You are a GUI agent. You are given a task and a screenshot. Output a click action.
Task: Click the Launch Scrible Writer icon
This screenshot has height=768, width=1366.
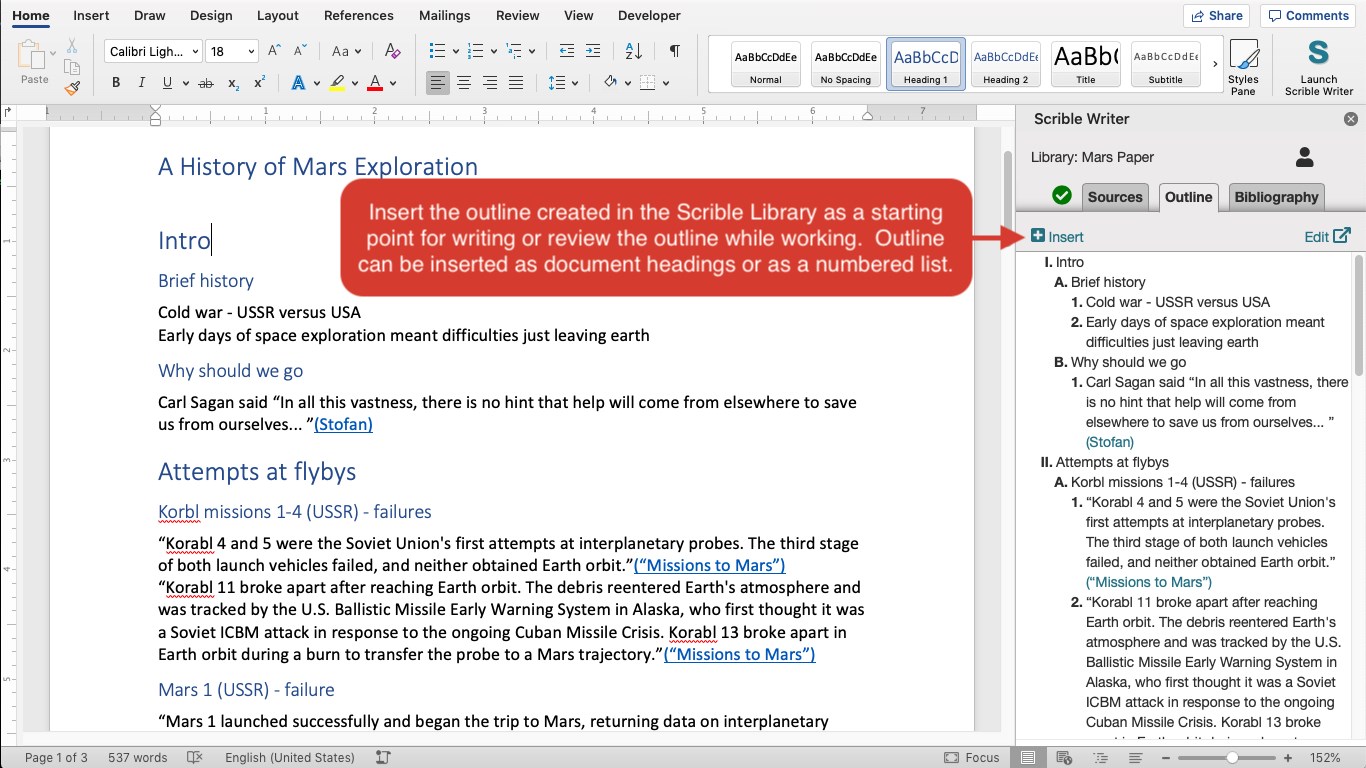[1318, 66]
